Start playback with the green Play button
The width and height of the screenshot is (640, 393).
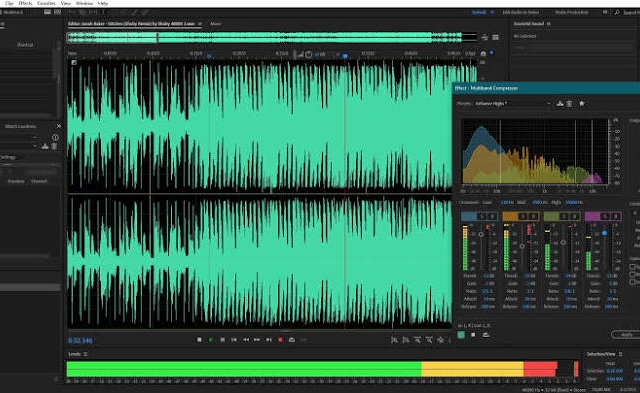[x=211, y=340]
